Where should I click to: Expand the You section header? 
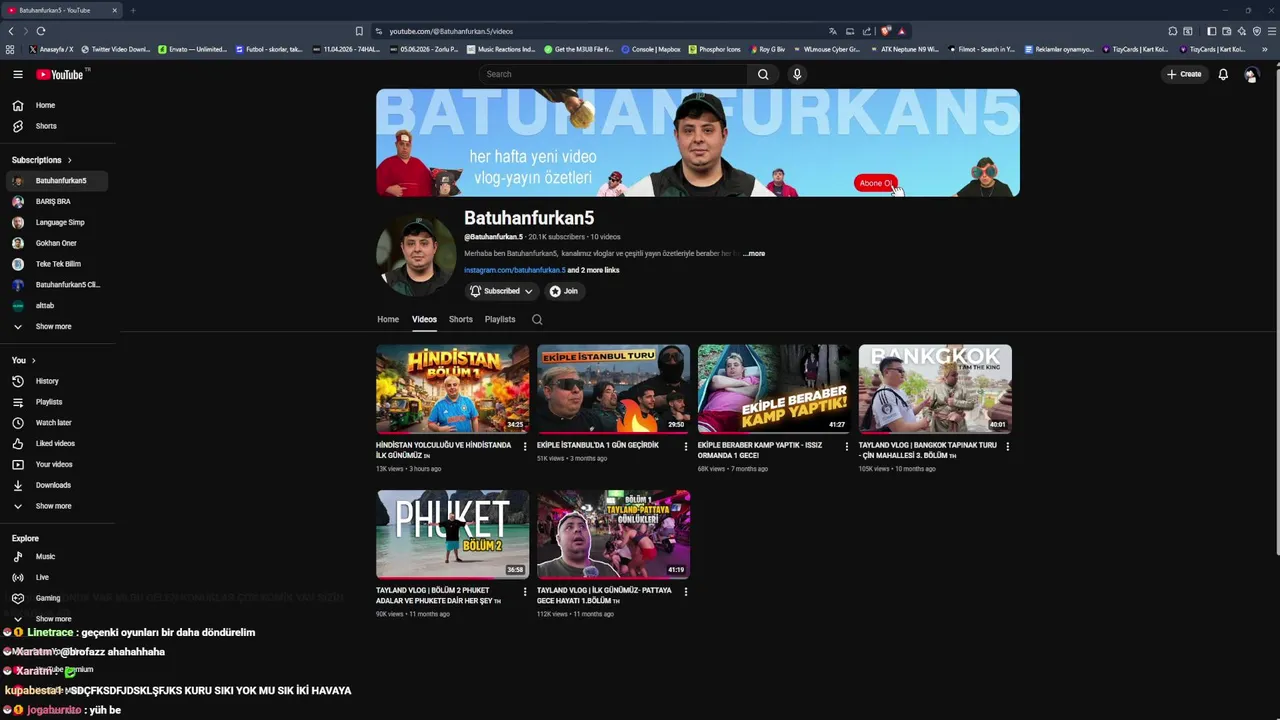click(x=24, y=360)
